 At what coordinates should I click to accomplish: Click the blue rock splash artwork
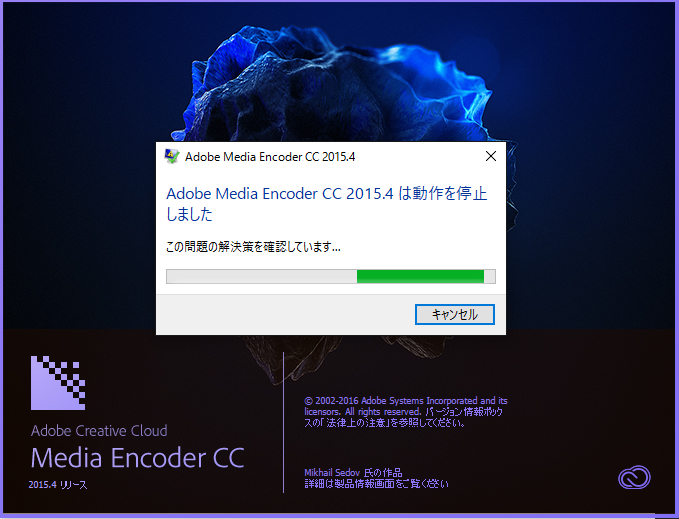[338, 87]
